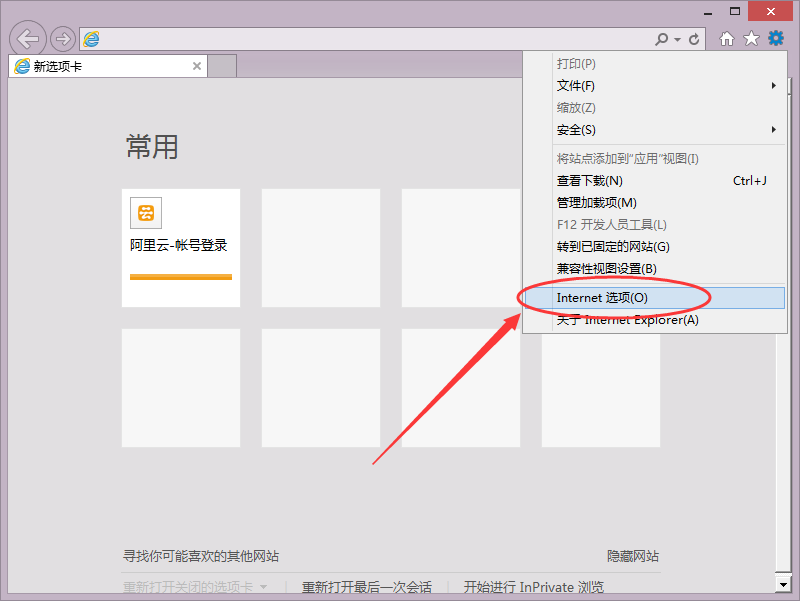Screen dimensions: 800x601
Task: Click the orange 阿里云 site icon
Action: point(146,213)
